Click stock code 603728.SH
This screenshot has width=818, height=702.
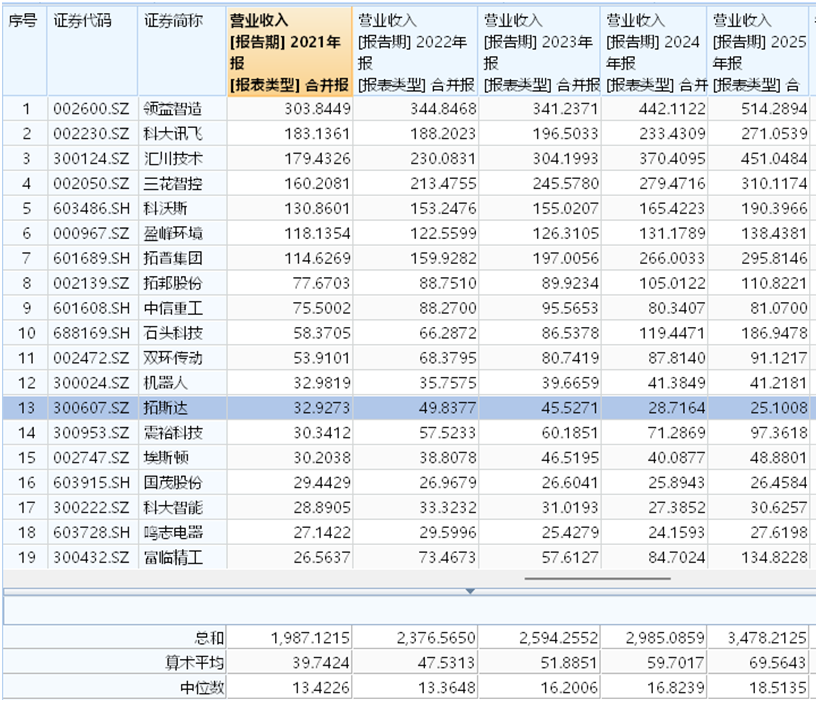click(91, 532)
